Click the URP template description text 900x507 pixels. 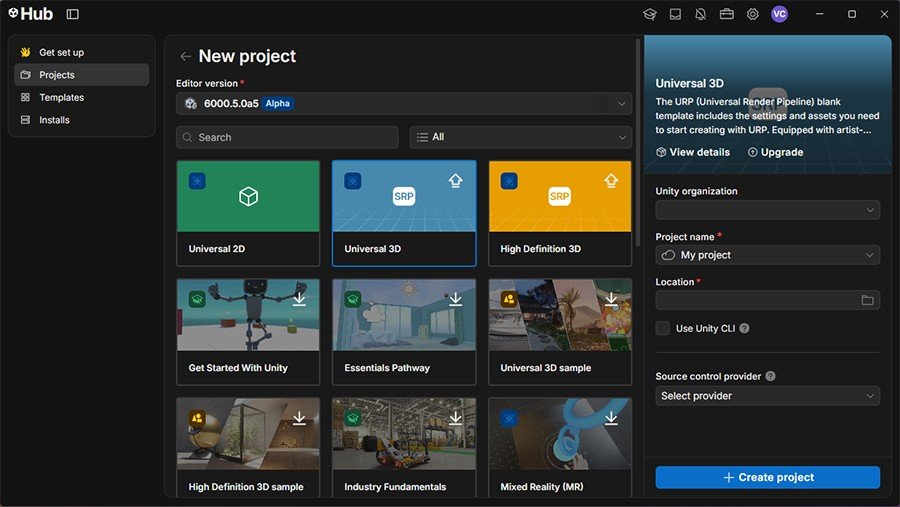click(x=767, y=115)
